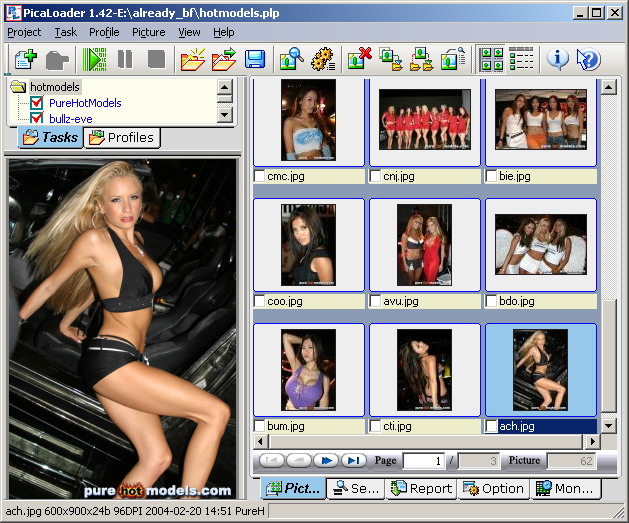Click the new task icon in toolbar
Screen dimensions: 629x523
26,59
